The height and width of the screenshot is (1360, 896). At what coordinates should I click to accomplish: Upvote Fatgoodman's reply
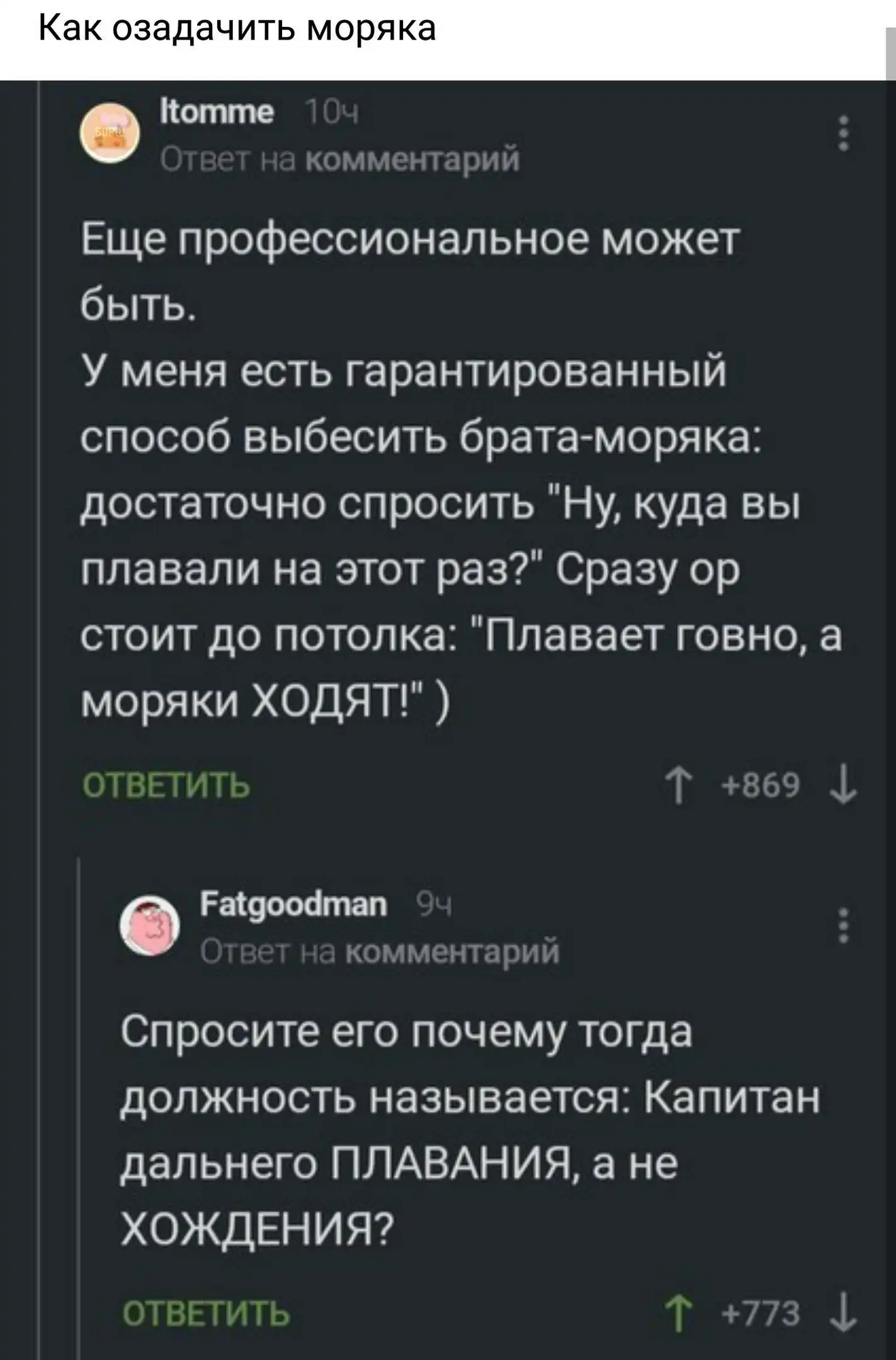pyautogui.click(x=679, y=1315)
